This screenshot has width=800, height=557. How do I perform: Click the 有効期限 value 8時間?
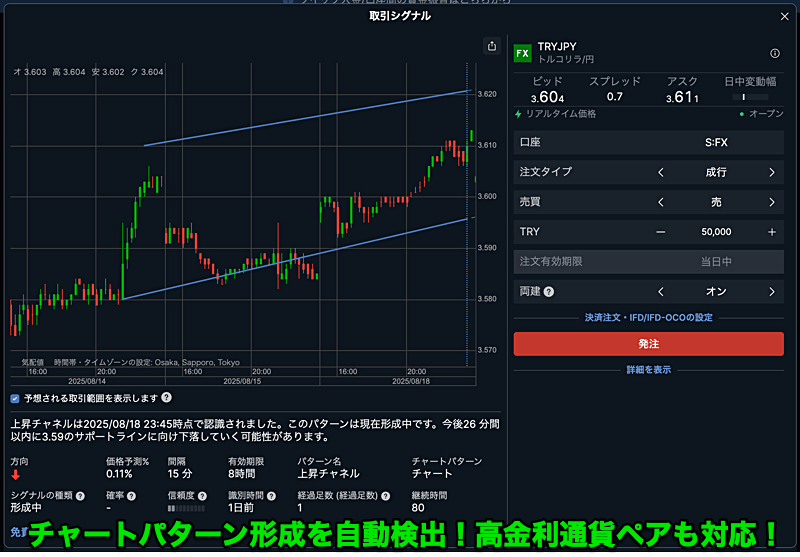pos(241,474)
